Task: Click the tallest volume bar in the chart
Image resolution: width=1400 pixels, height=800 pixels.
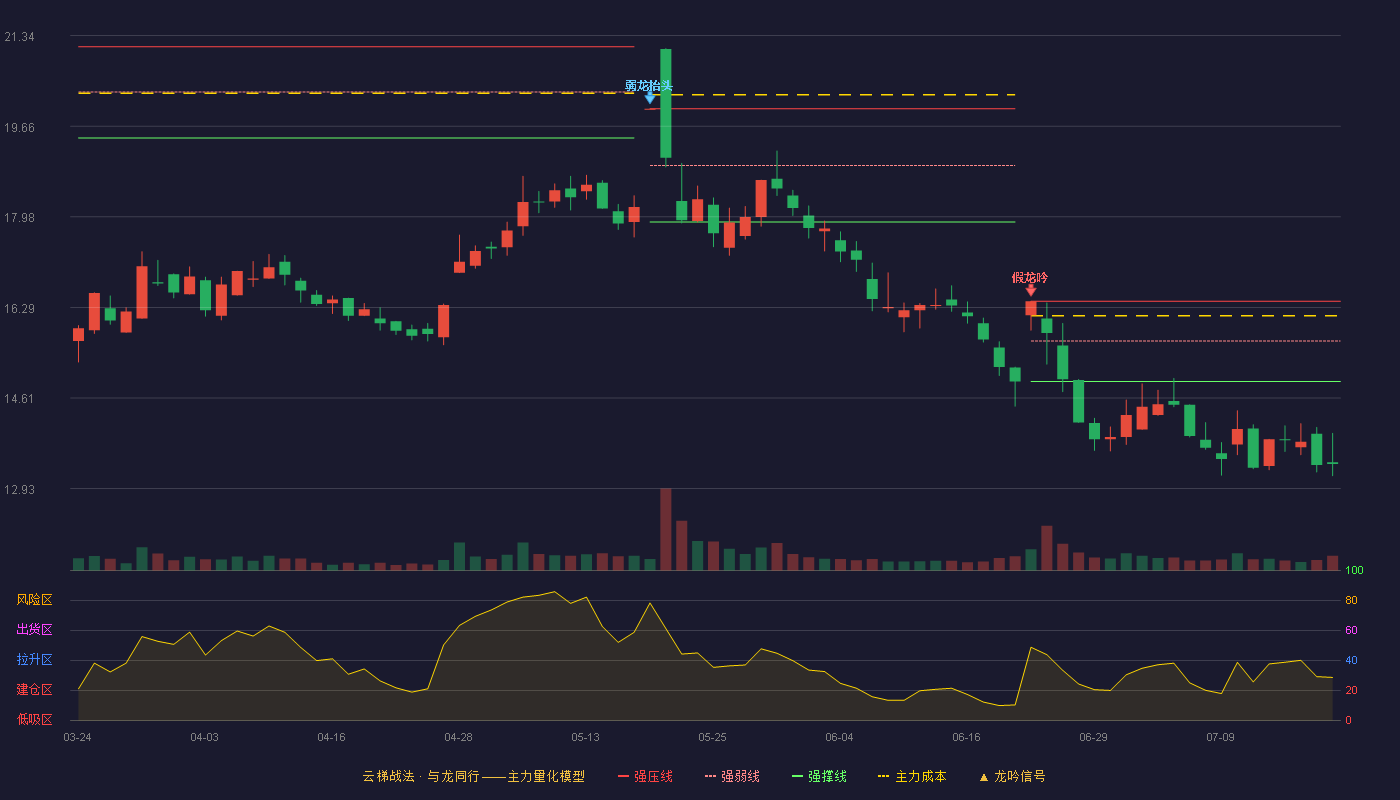Action: tap(666, 529)
